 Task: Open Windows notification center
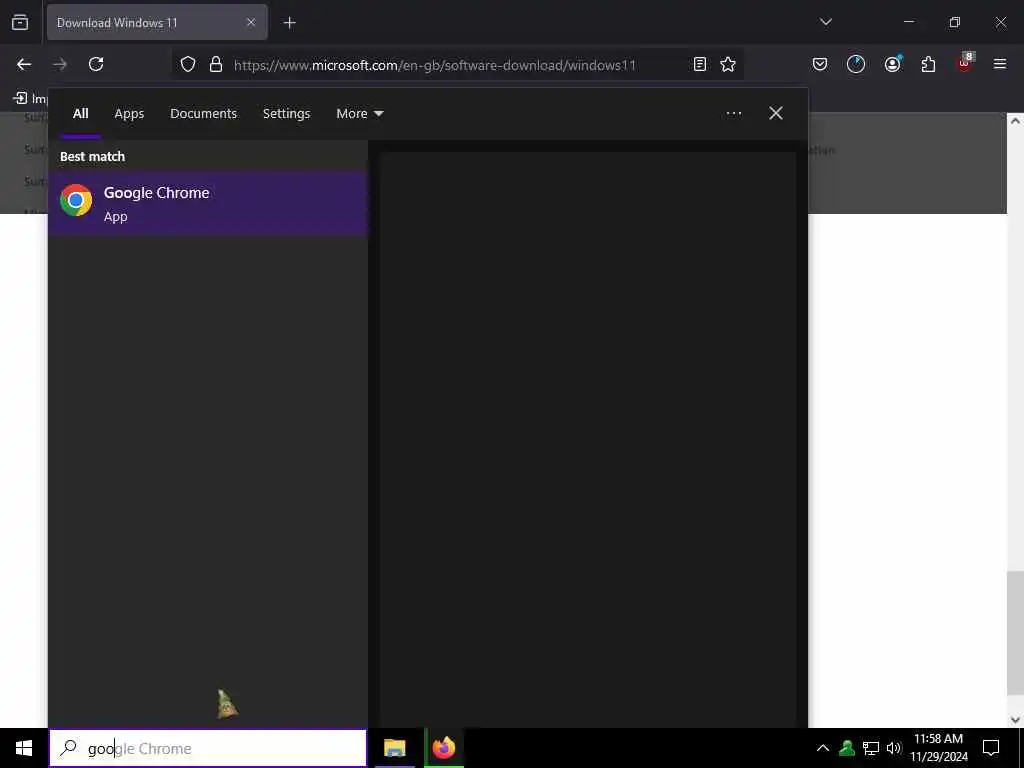pos(991,748)
